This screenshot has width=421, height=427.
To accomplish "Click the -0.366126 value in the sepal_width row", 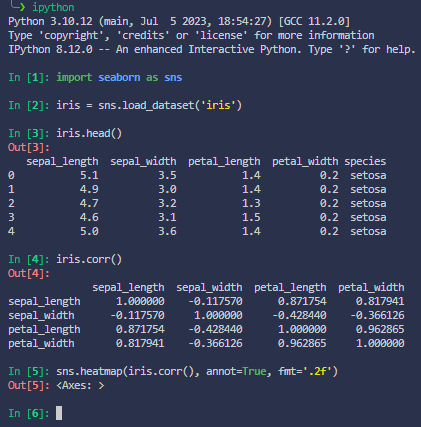I will 377,315.
